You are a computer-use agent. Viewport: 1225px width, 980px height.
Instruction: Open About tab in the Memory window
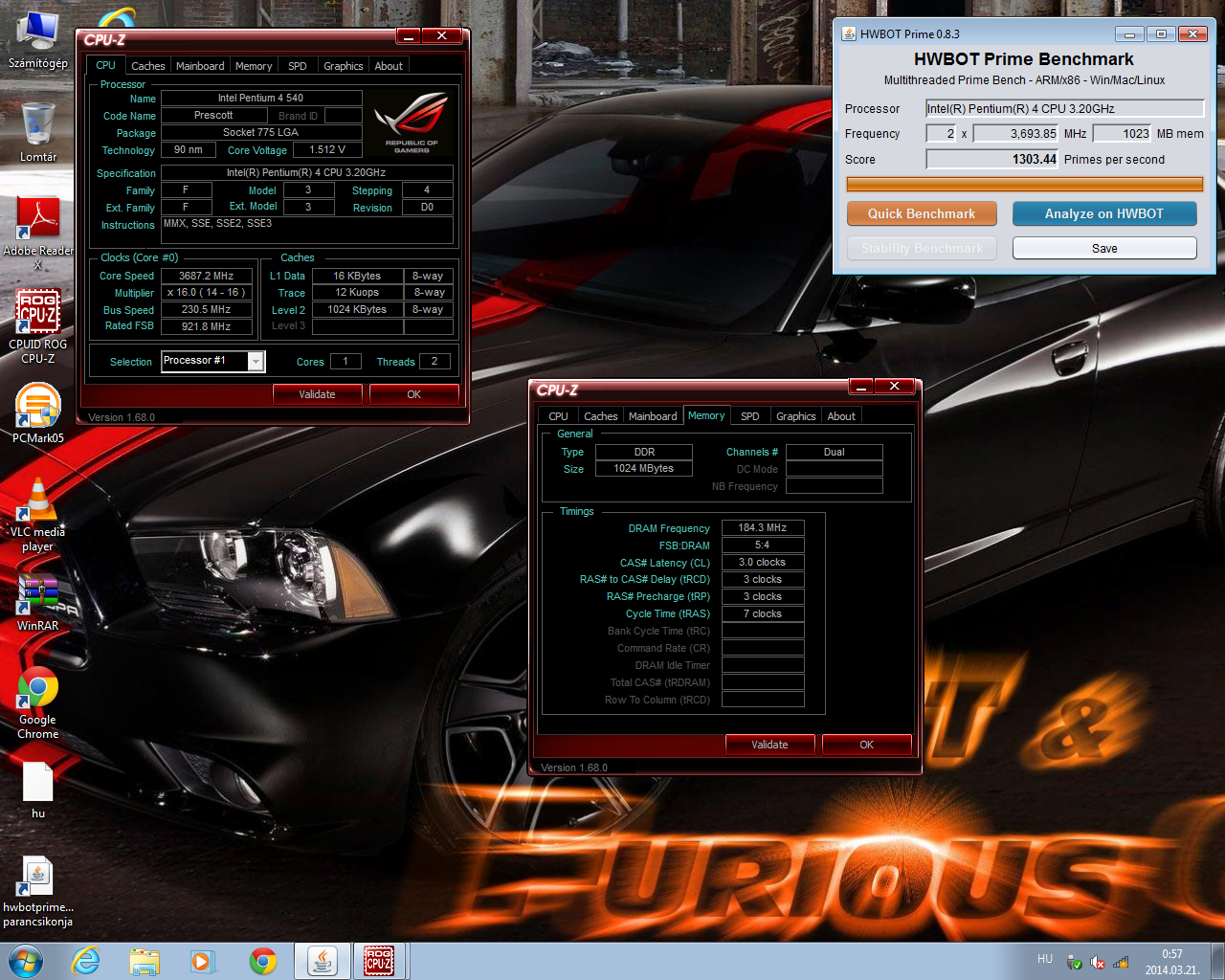click(x=841, y=416)
